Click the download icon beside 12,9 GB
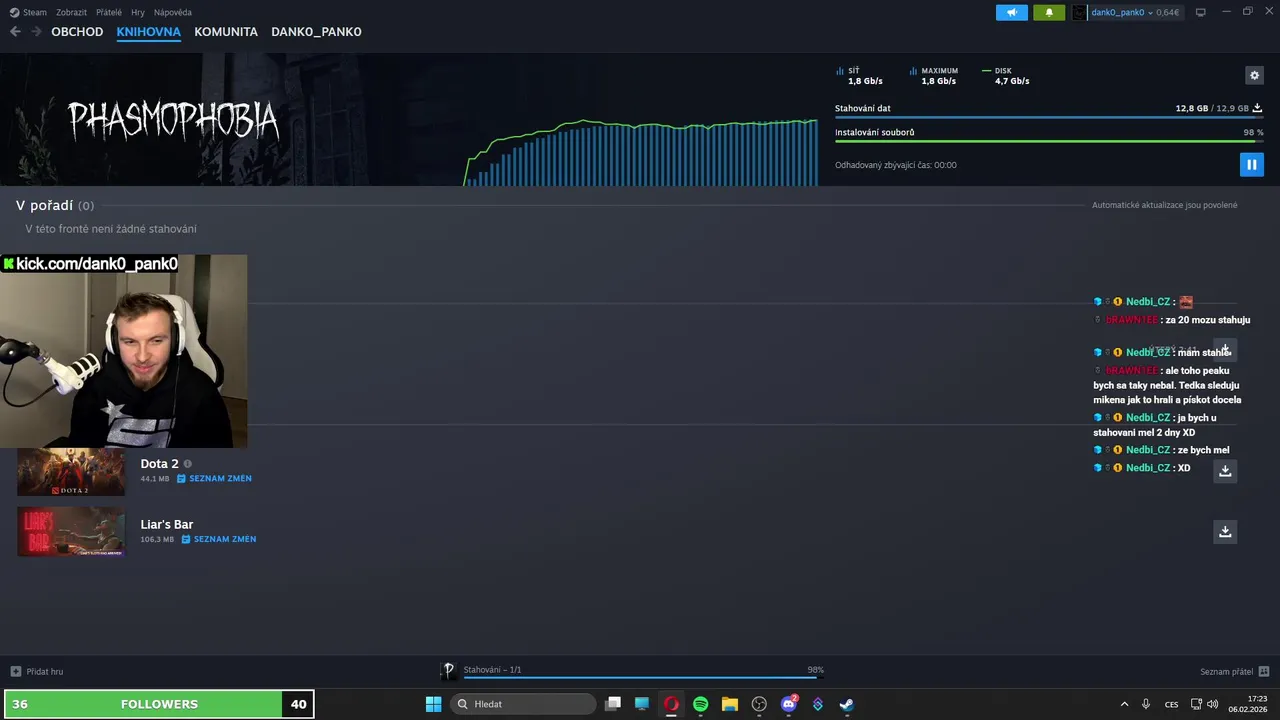Viewport: 1280px width, 720px height. [1257, 108]
